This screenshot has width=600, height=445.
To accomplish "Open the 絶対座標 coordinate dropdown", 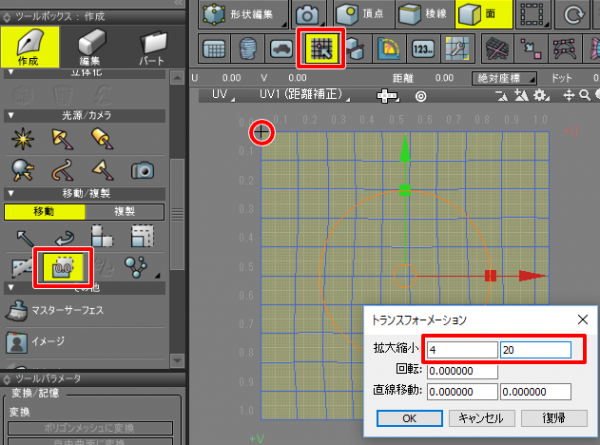I will pos(504,78).
